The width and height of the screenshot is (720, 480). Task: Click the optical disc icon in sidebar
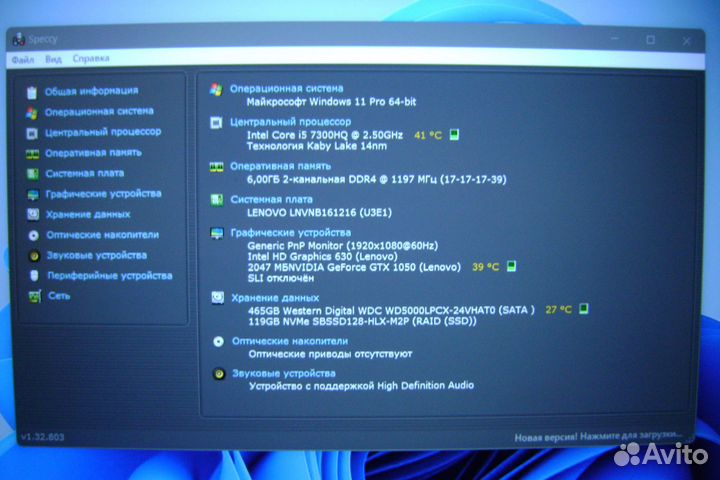(34, 236)
